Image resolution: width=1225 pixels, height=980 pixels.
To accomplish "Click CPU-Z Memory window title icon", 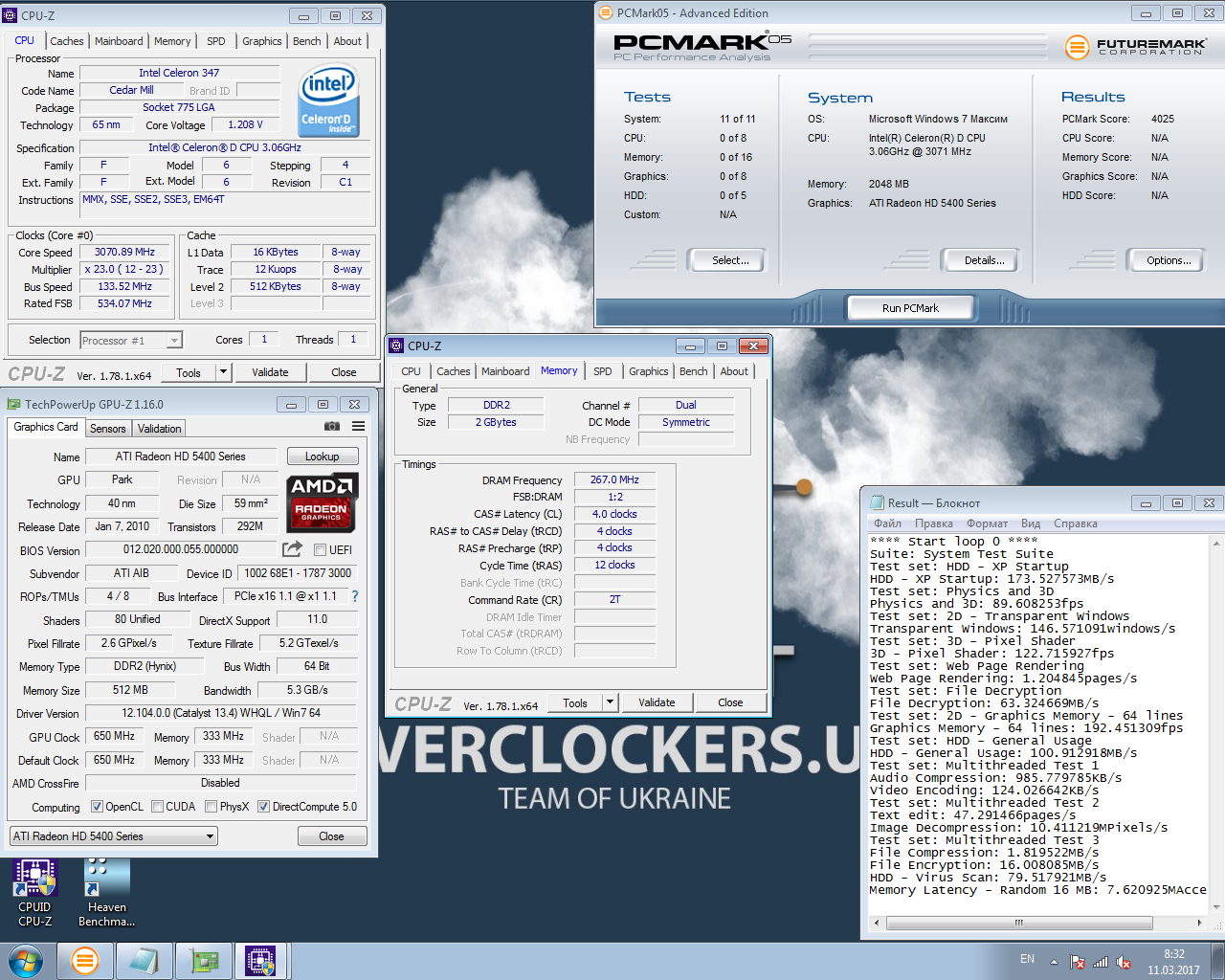I will 396,345.
